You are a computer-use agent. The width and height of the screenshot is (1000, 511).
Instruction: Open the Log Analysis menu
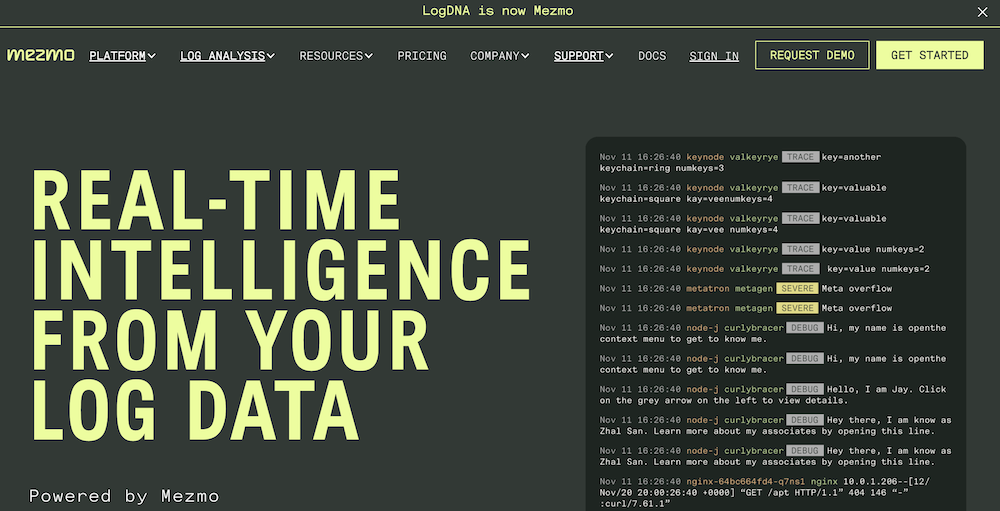(x=223, y=56)
